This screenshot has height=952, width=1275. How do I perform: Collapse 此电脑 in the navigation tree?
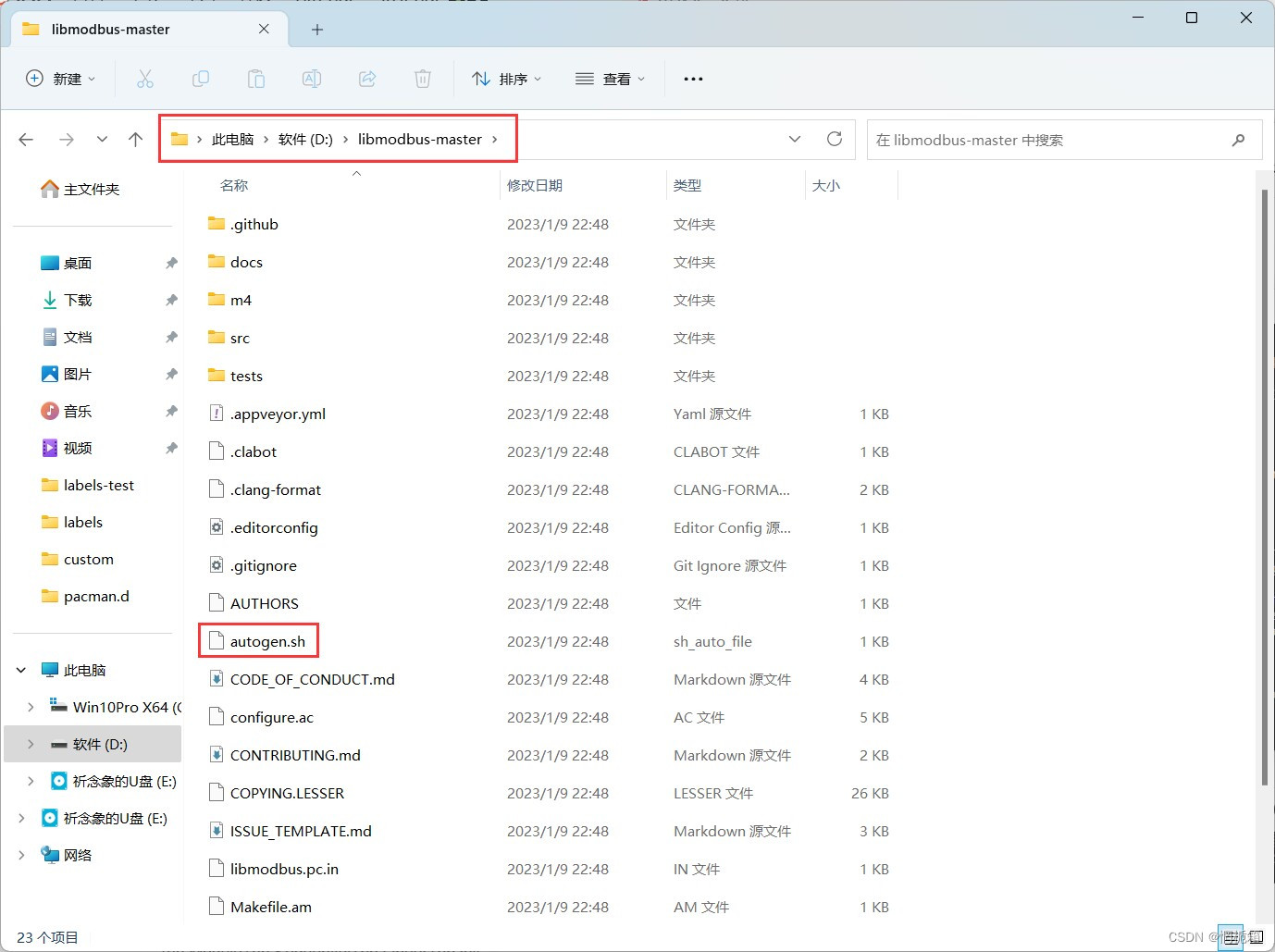[20, 669]
